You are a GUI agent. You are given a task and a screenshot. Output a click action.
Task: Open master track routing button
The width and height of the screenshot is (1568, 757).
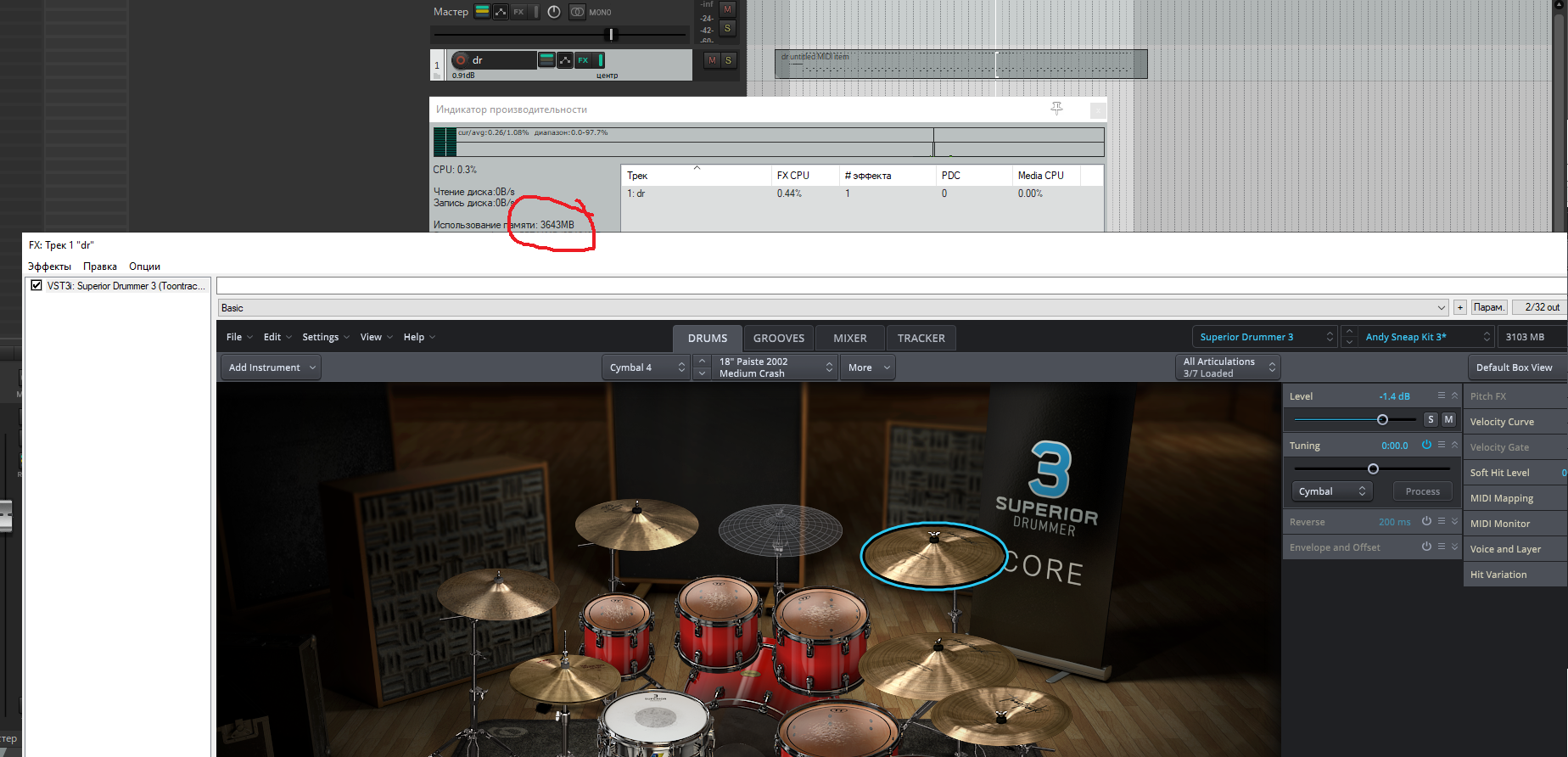click(x=482, y=12)
